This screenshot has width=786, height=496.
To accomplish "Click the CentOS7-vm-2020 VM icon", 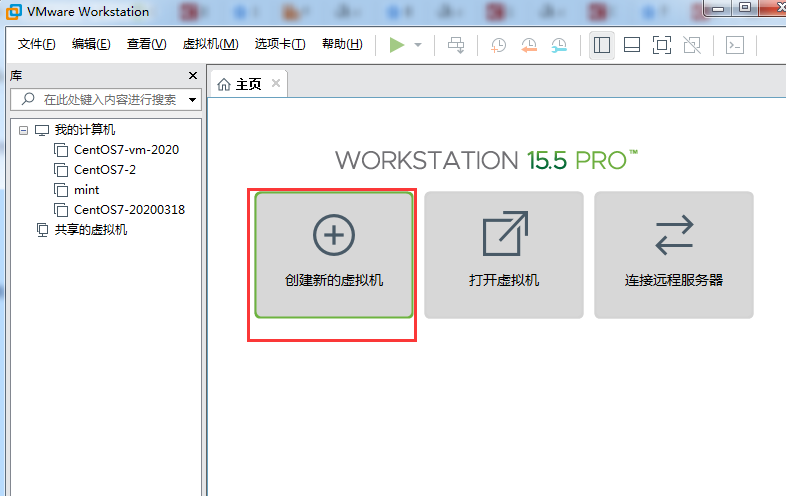I will click(x=61, y=150).
